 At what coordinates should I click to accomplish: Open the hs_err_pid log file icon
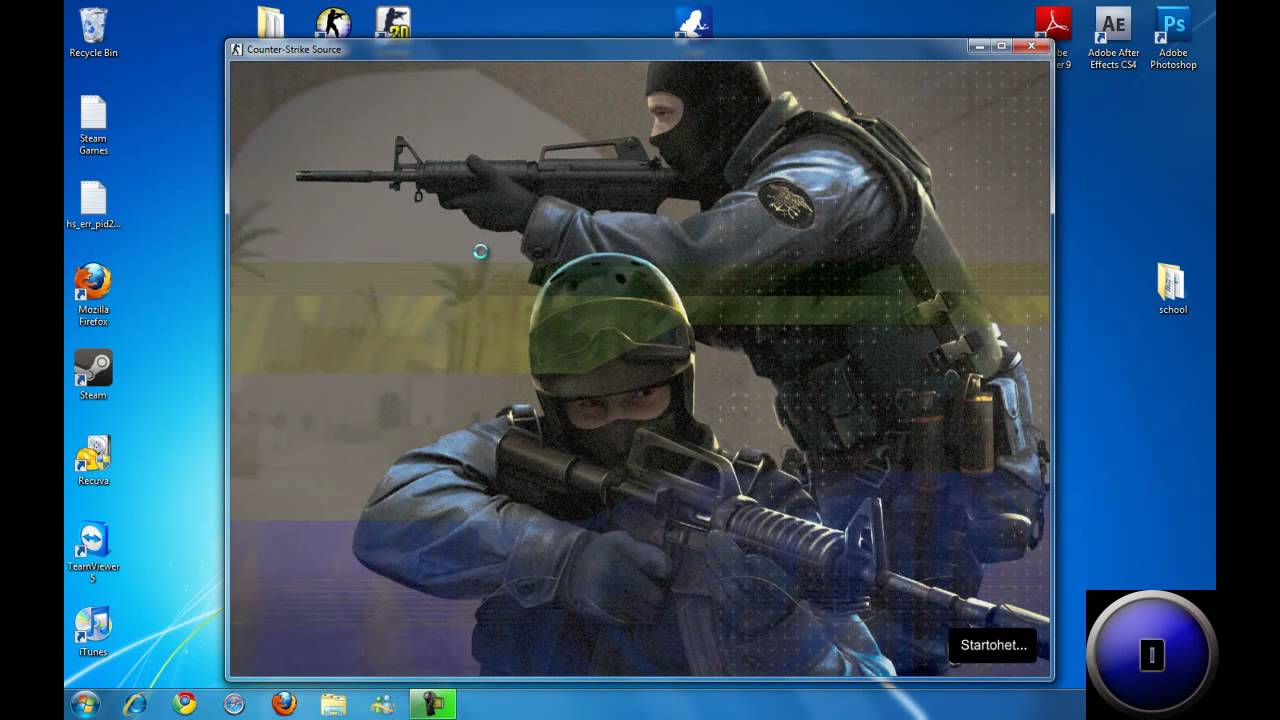click(93, 205)
